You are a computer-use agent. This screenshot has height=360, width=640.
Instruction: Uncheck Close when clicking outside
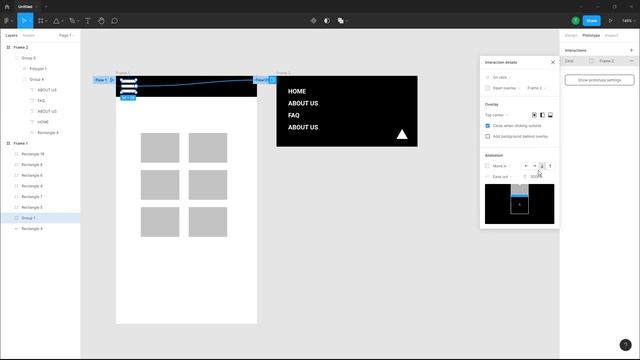(x=487, y=126)
